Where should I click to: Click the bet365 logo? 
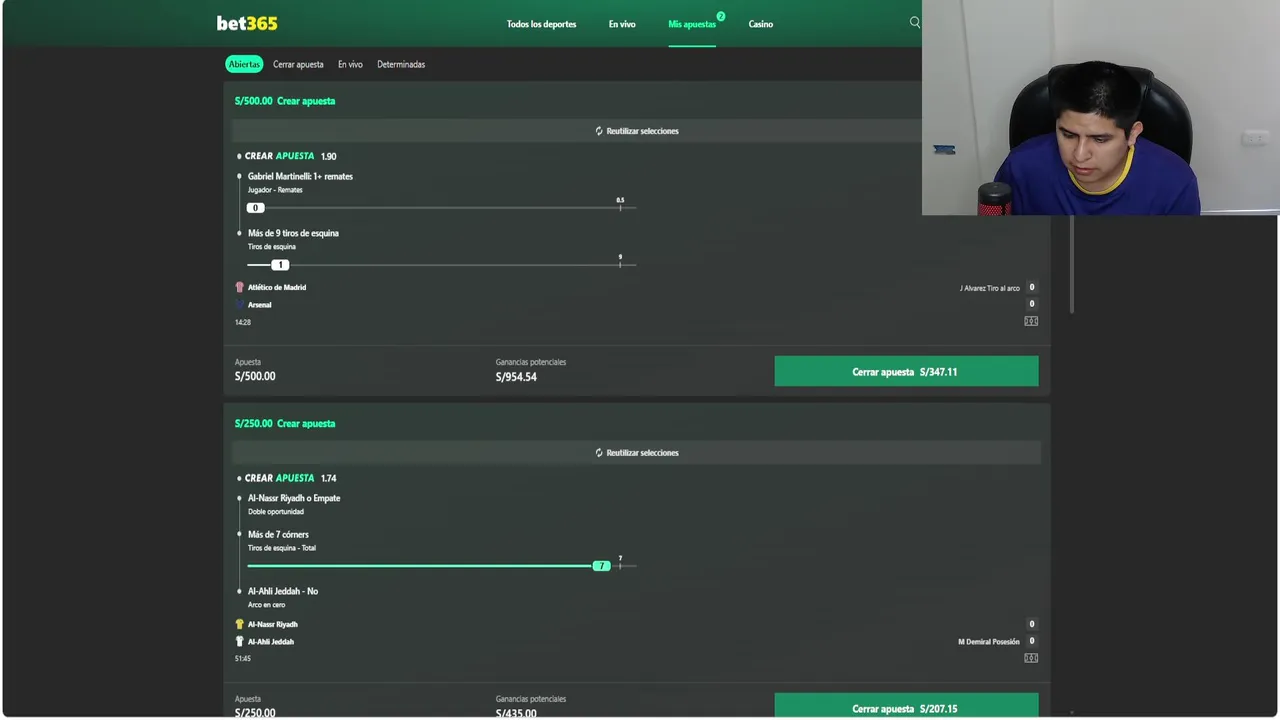click(x=247, y=23)
